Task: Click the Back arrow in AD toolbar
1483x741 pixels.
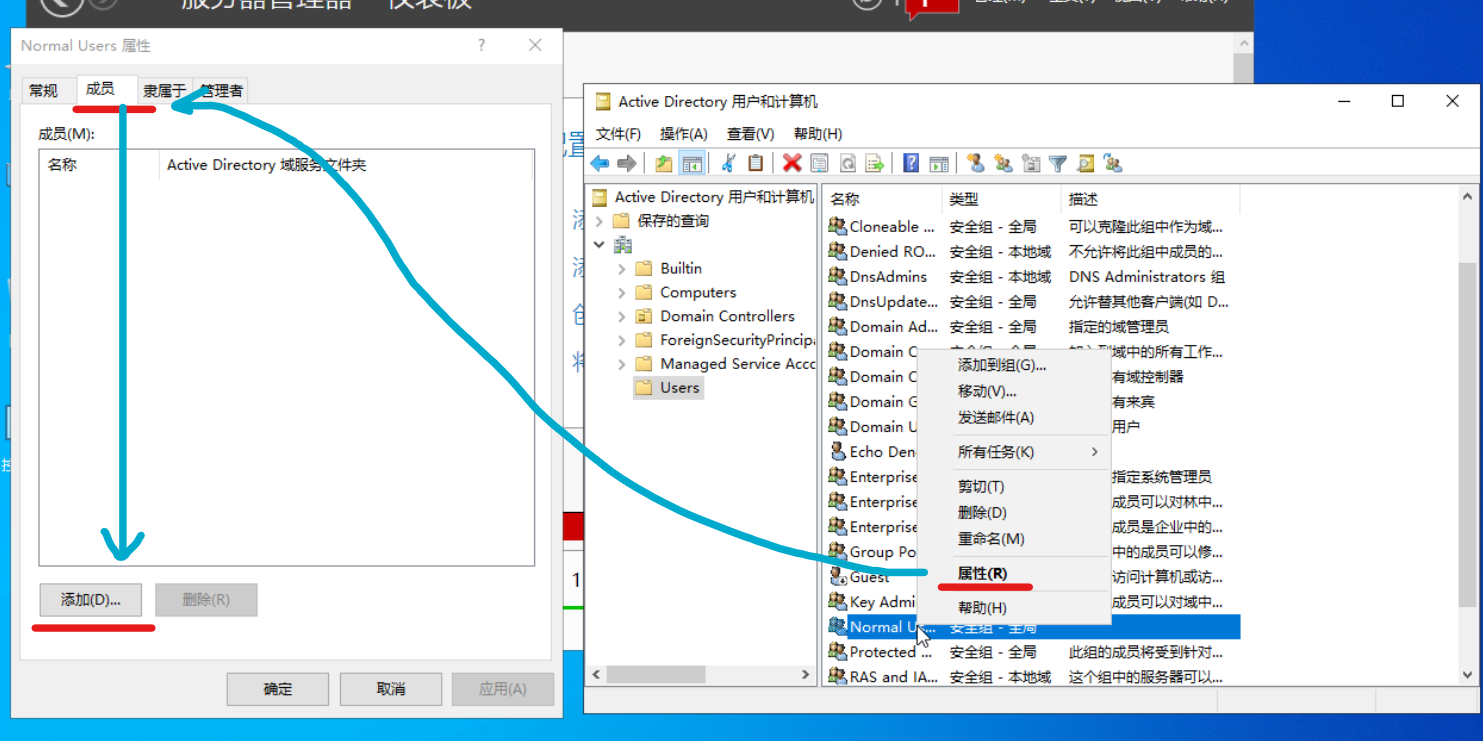Action: (599, 163)
